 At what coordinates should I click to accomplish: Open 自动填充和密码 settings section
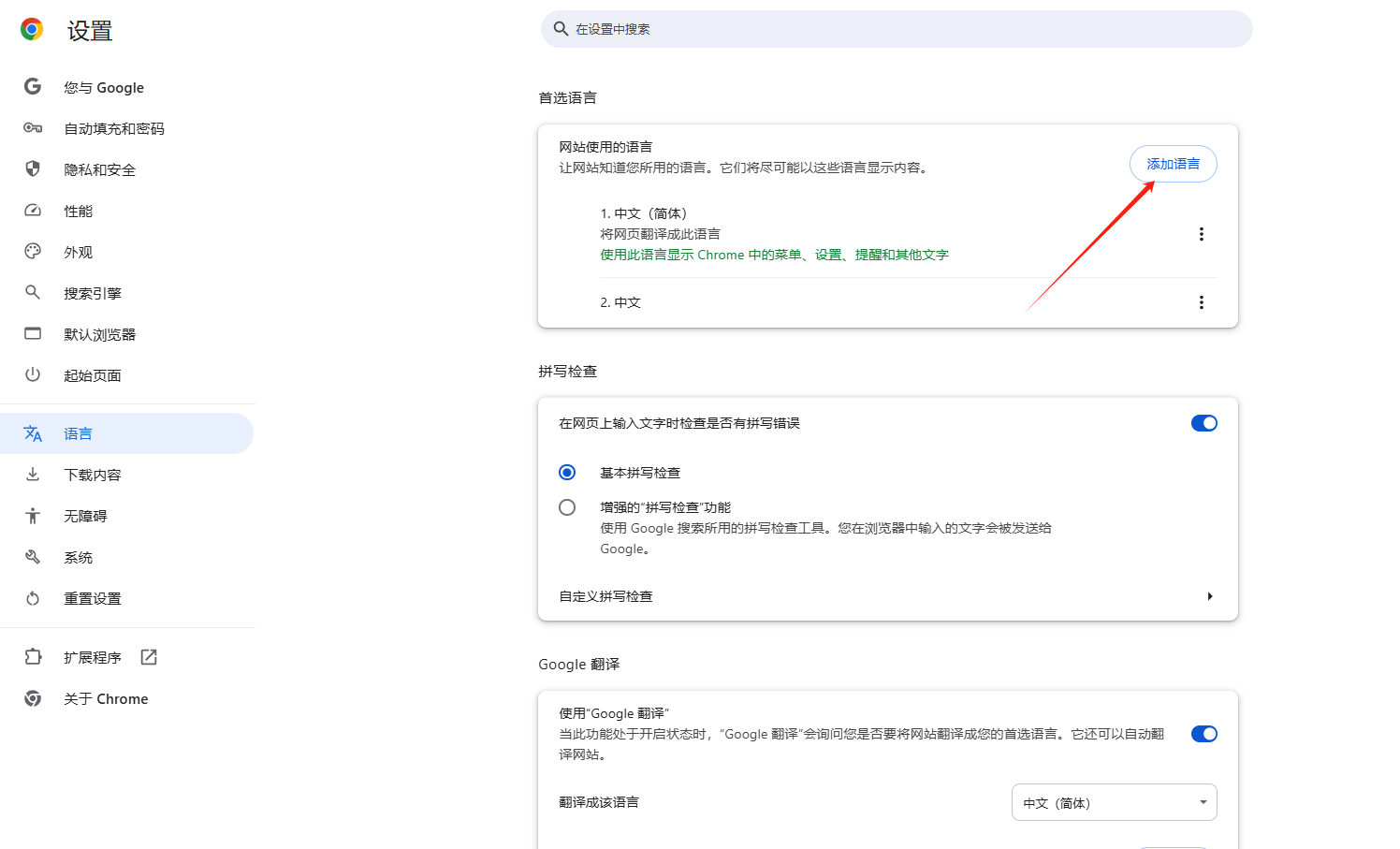click(126, 128)
